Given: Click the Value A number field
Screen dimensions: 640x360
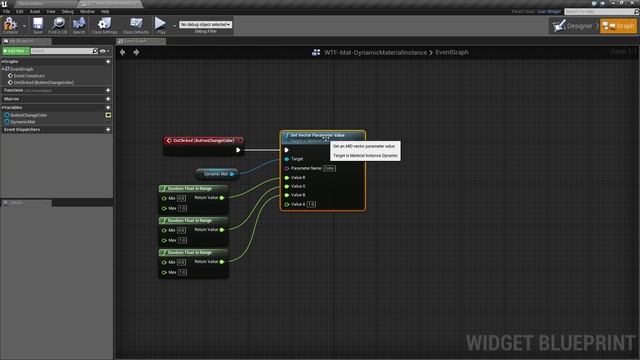Looking at the screenshot, I should (311, 204).
